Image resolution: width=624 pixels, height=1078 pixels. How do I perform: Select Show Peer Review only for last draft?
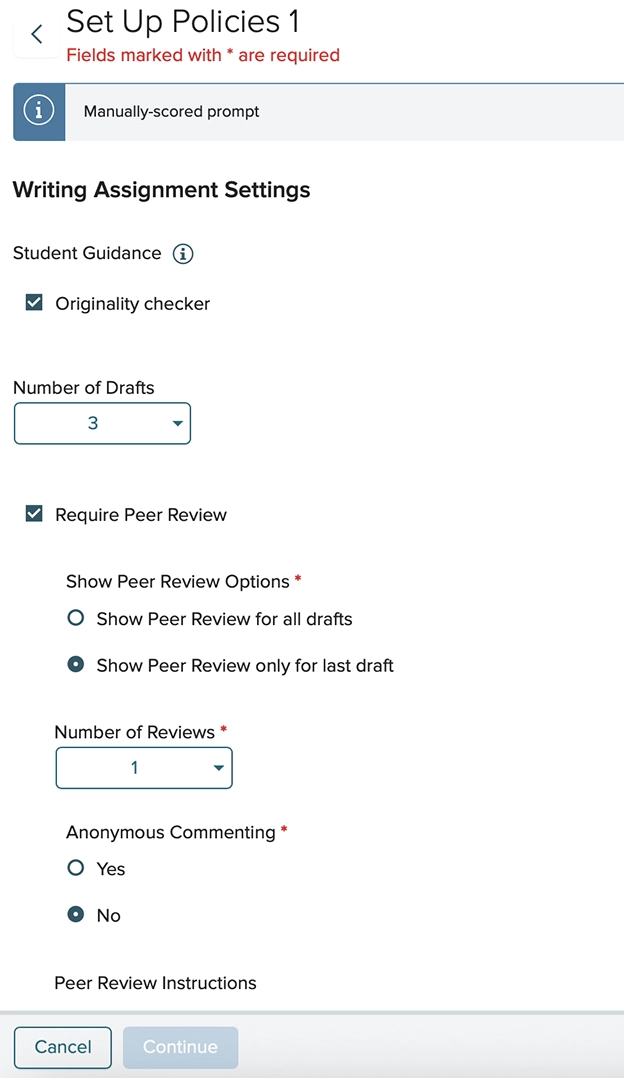75,664
